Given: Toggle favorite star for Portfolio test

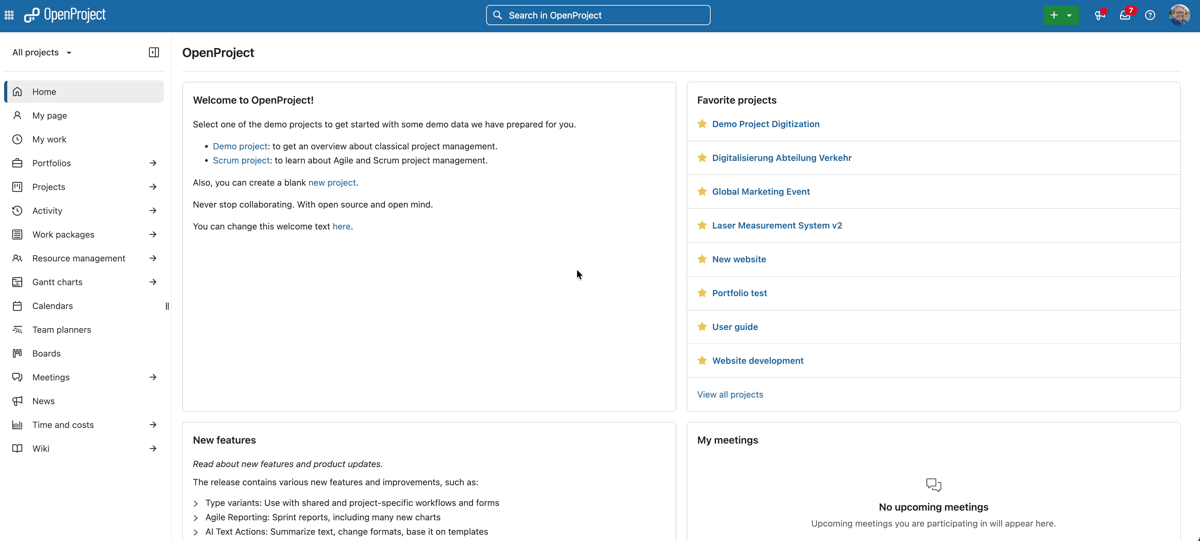Looking at the screenshot, I should point(702,293).
